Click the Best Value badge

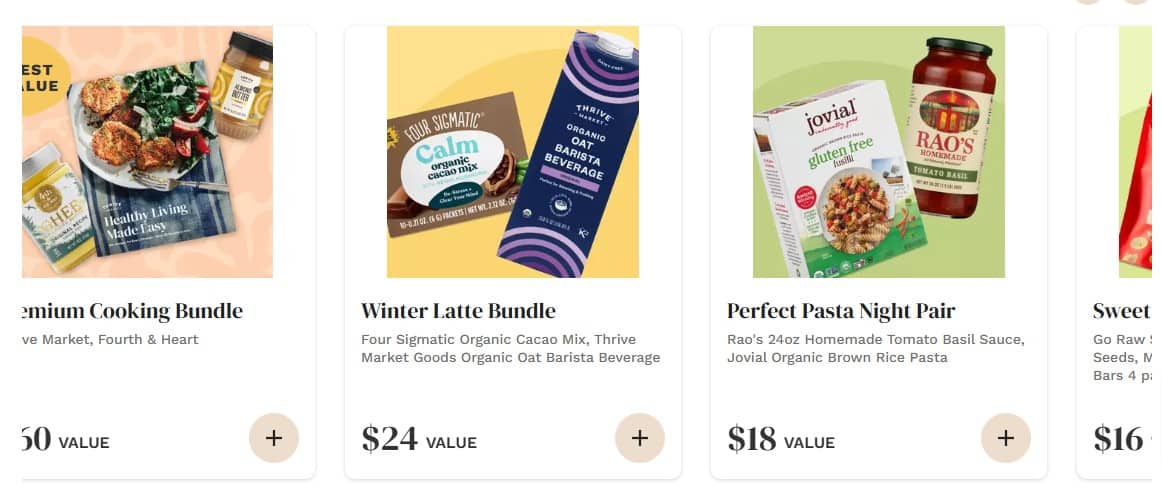click(x=44, y=77)
